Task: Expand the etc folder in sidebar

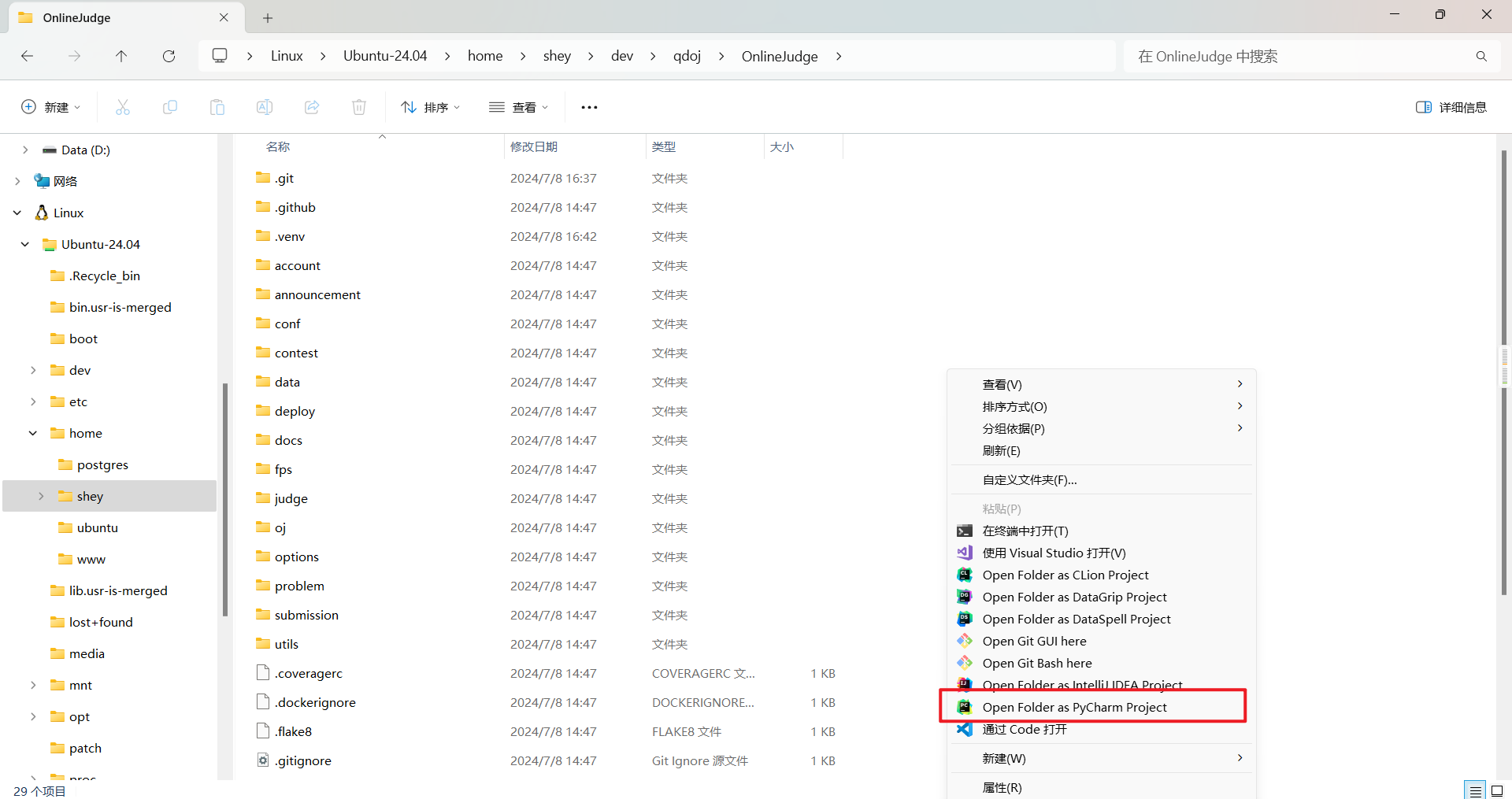Action: pos(33,401)
